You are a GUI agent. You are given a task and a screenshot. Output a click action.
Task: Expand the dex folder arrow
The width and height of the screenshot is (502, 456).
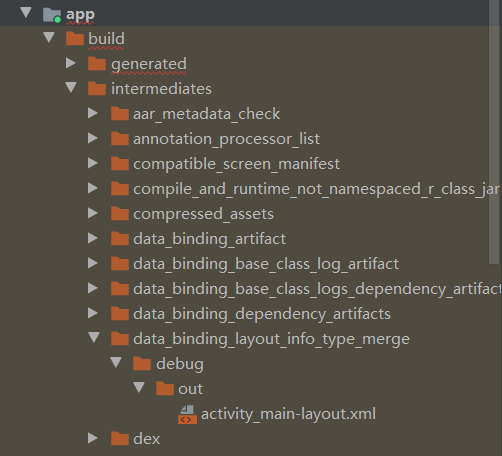click(93, 438)
